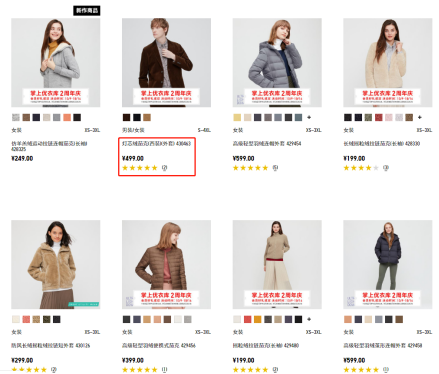Open product title ending in 430463

pyautogui.click(x=156, y=144)
